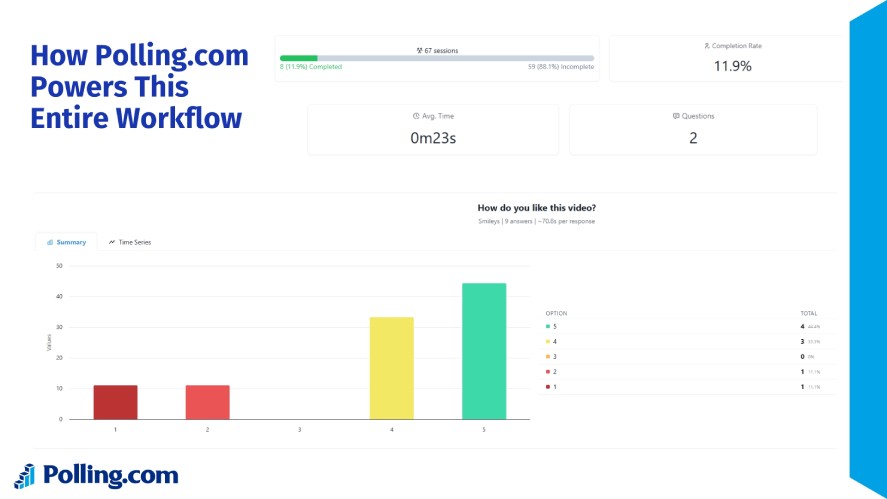Viewport: 887px width, 499px height.
Task: Click the Completion Rate person icon
Action: point(707,46)
